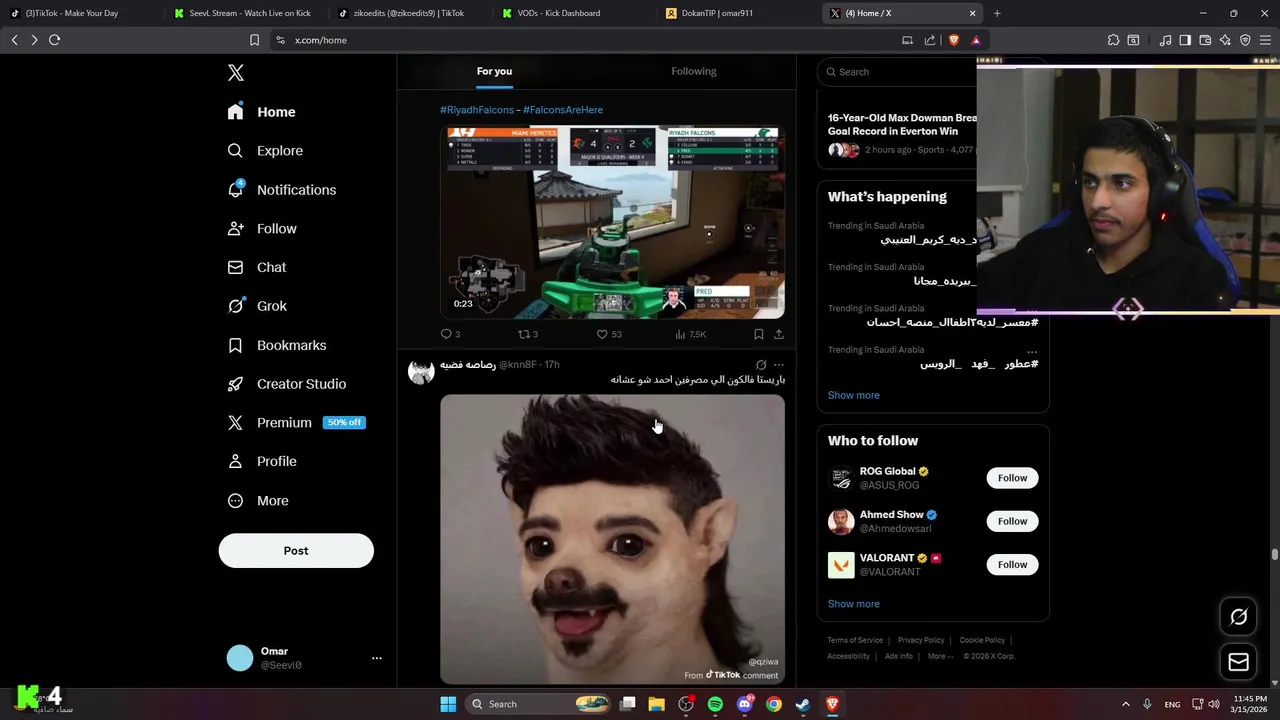The image size is (1280, 720).
Task: Switch to VODs Kick Dashboard tab
Action: [572, 13]
